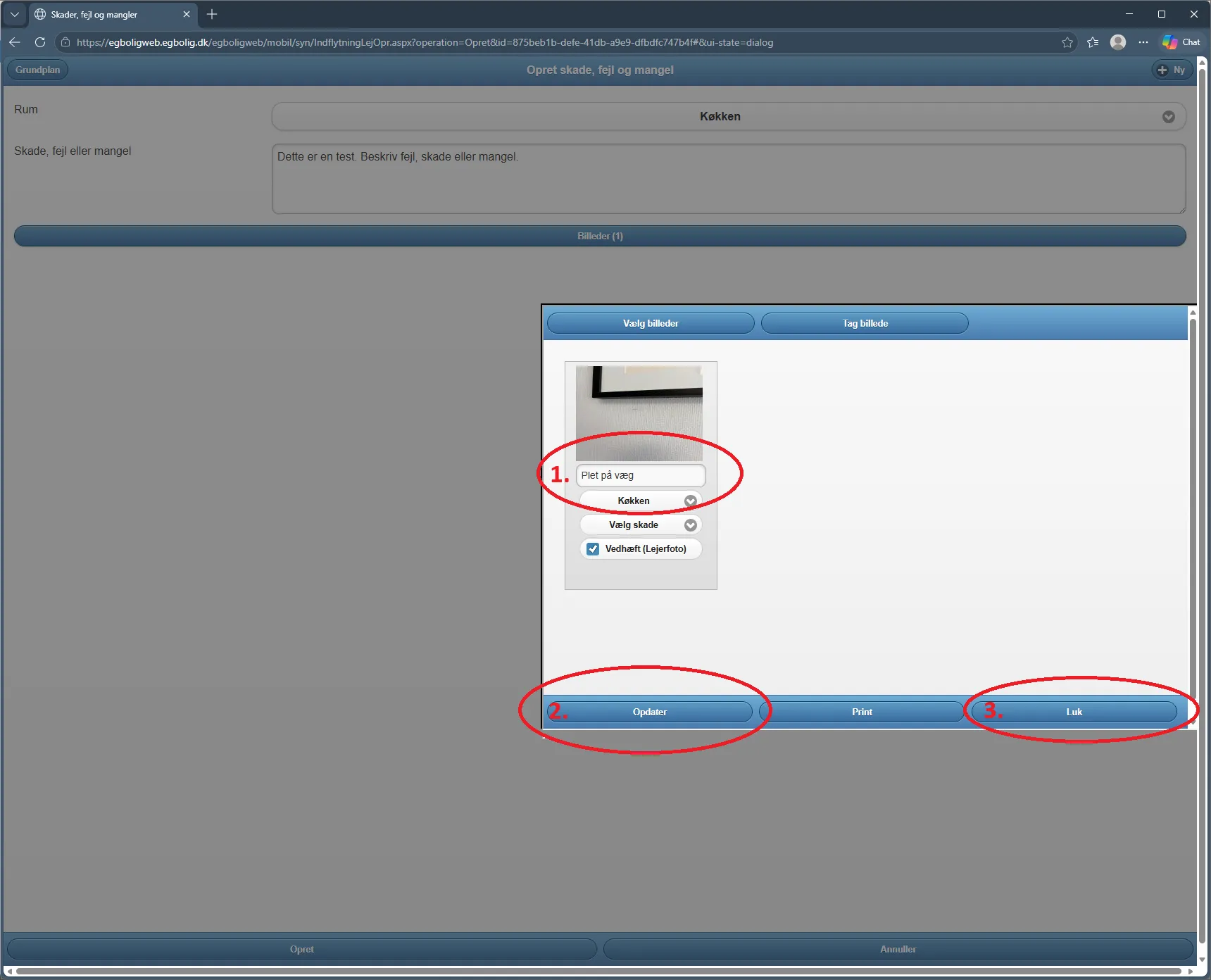Toggle the Vedhæft (Lejerfoto) checkbox
1211x980 pixels.
click(x=593, y=548)
